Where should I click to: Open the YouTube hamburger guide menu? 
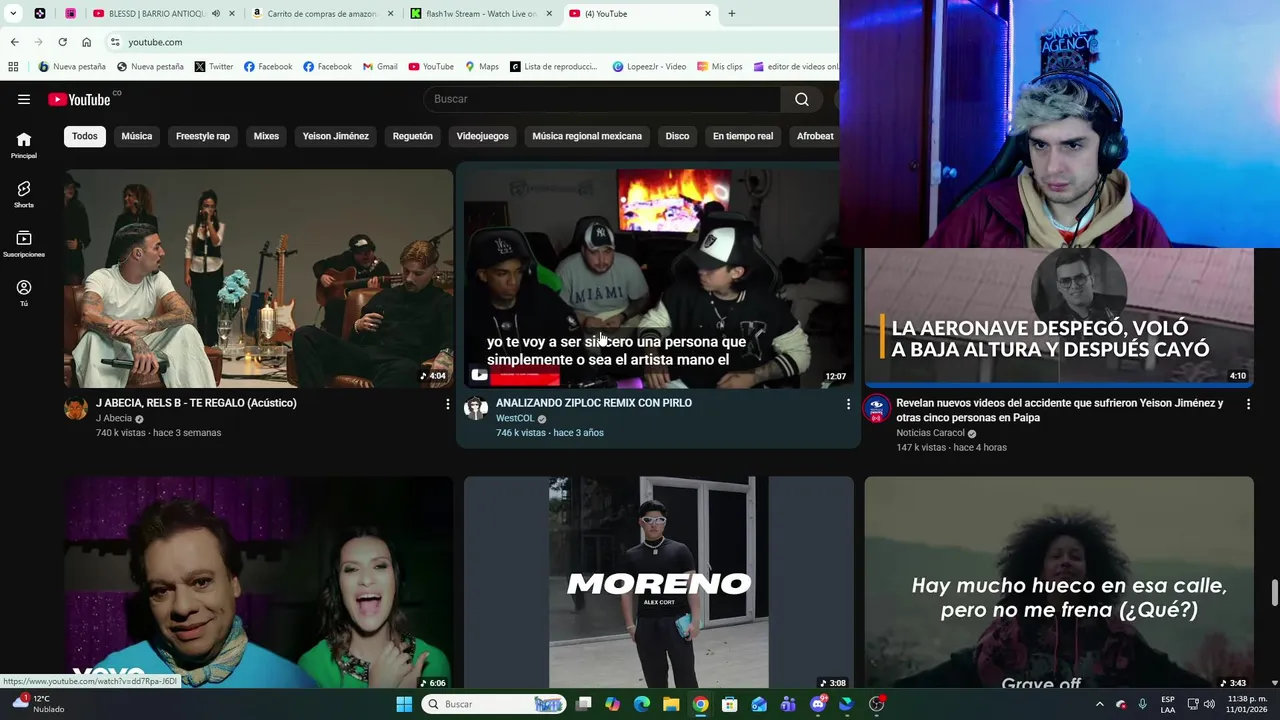tap(24, 99)
